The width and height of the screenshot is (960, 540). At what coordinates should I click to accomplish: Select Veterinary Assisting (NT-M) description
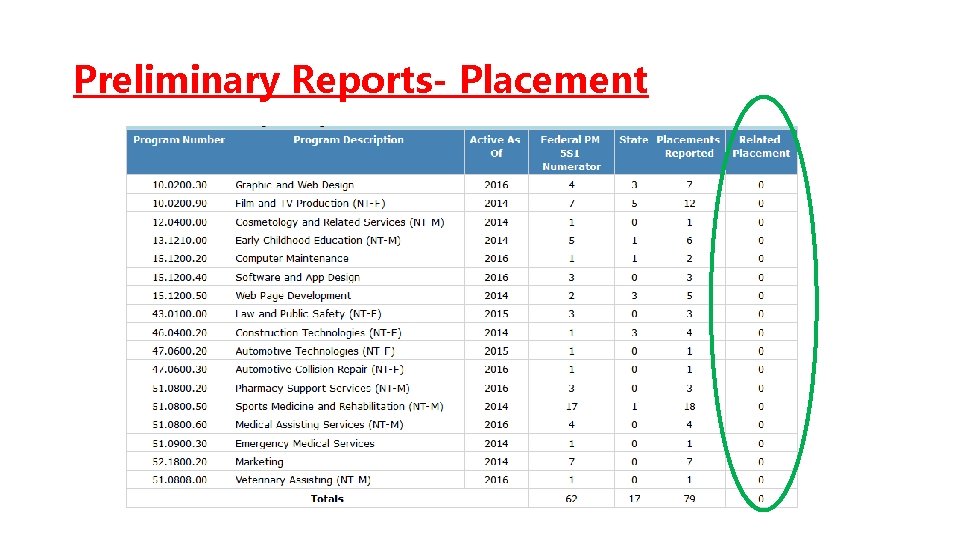303,480
